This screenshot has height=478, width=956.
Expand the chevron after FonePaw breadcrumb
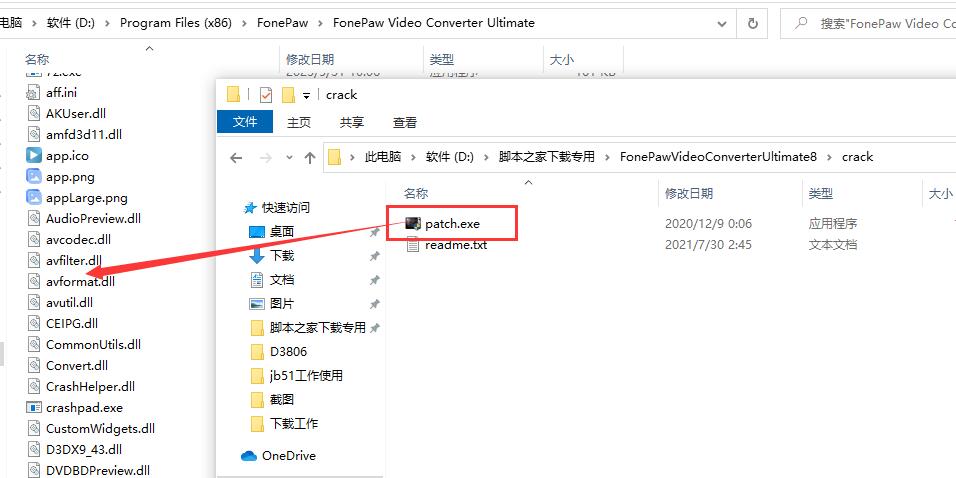click(321, 23)
